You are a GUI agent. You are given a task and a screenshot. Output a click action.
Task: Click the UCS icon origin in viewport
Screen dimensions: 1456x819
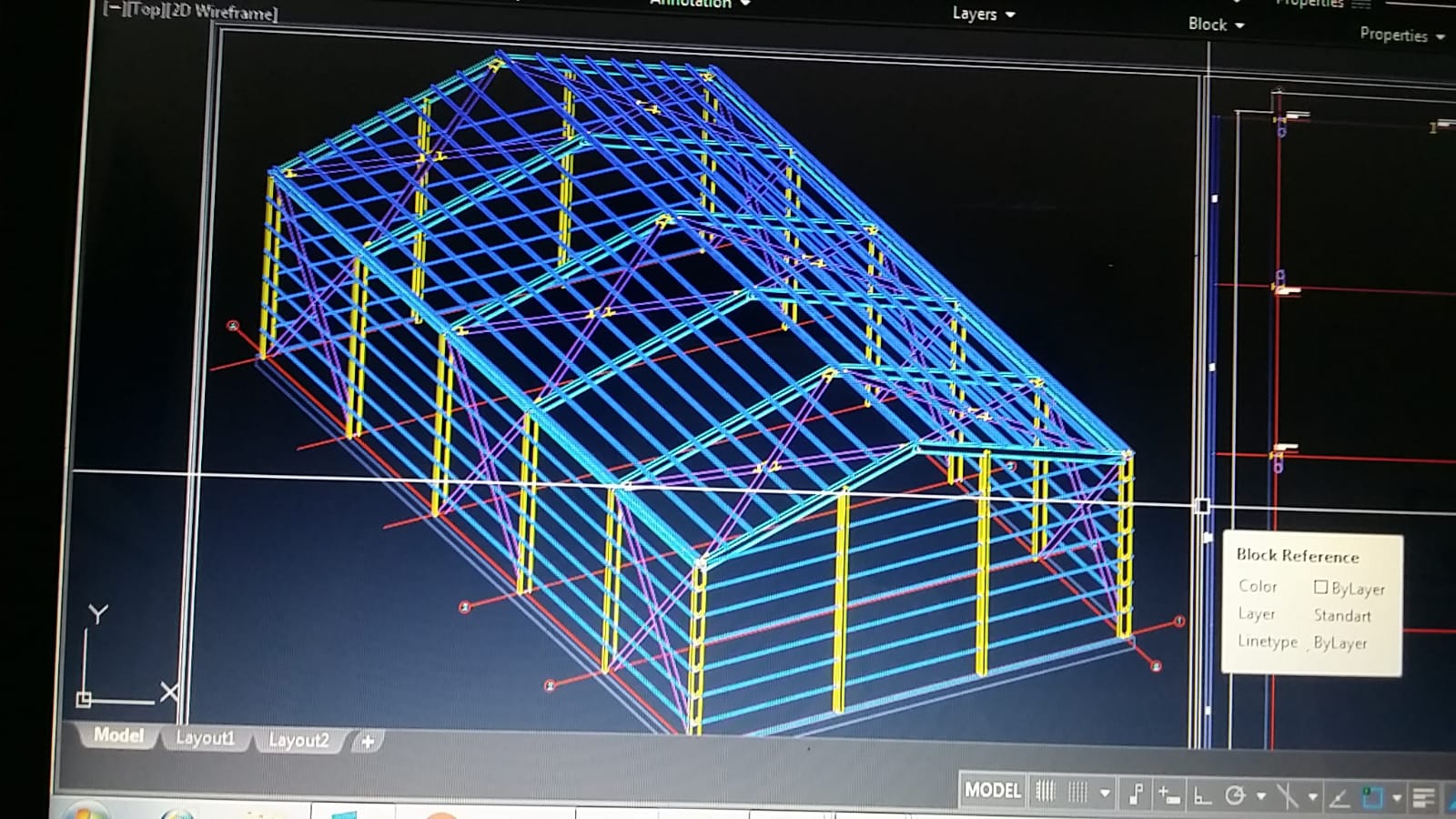pyautogui.click(x=84, y=699)
